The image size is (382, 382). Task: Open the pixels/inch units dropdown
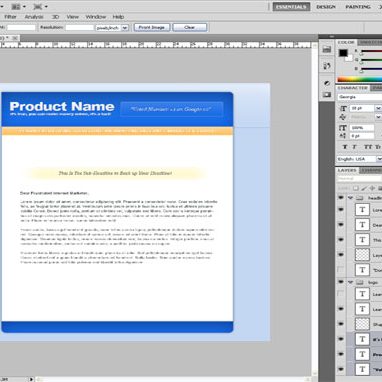112,28
